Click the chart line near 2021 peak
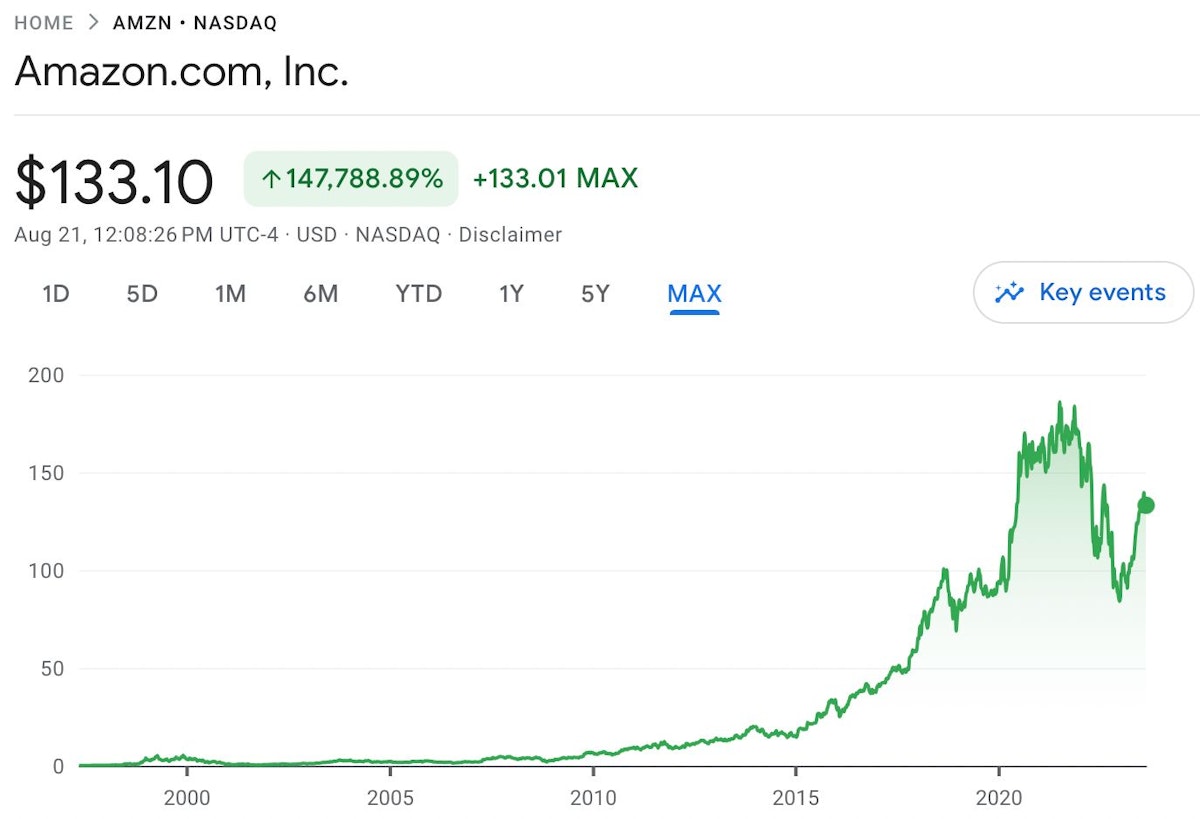Screen dimensions: 1200x819 pyautogui.click(x=1059, y=403)
